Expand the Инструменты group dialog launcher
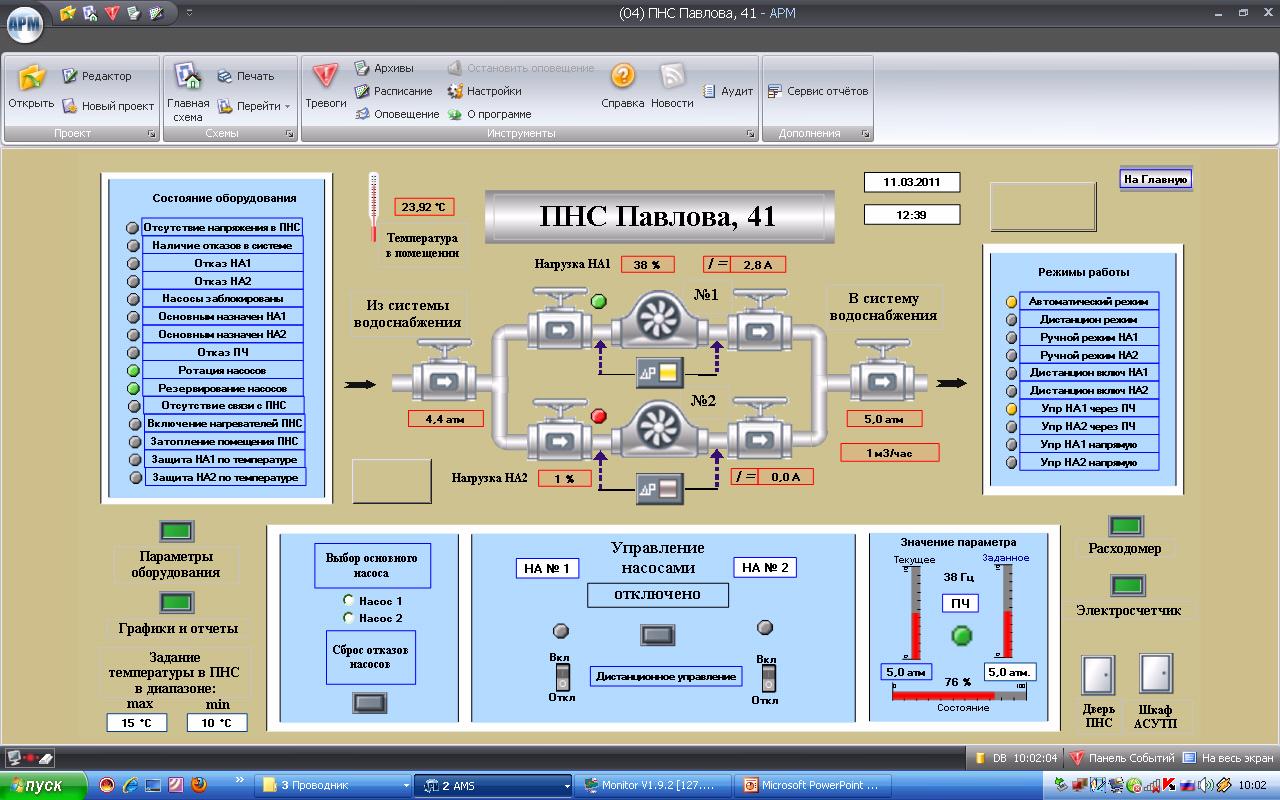The height and width of the screenshot is (800, 1280). [750, 133]
